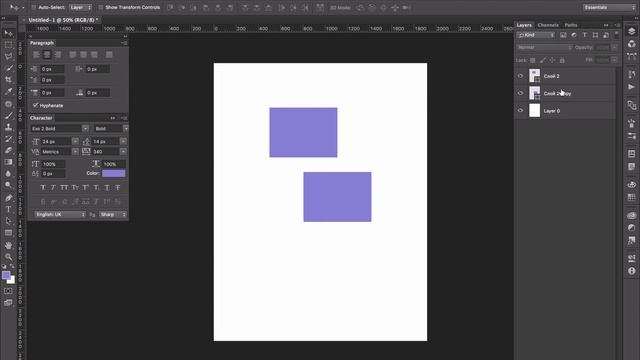The height and width of the screenshot is (360, 640).
Task: Select the Zoom tool in toolbar
Action: 9,257
